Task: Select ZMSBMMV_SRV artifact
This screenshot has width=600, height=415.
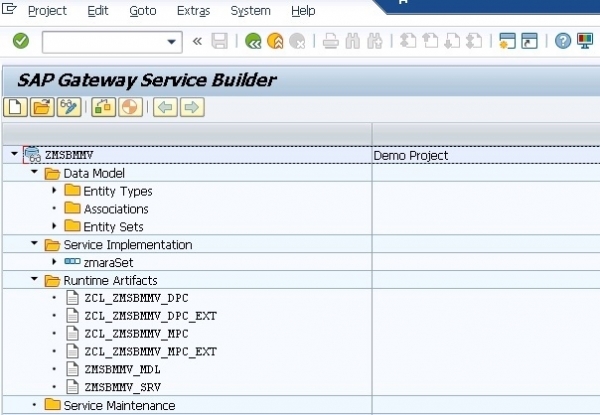Action: click(122, 387)
